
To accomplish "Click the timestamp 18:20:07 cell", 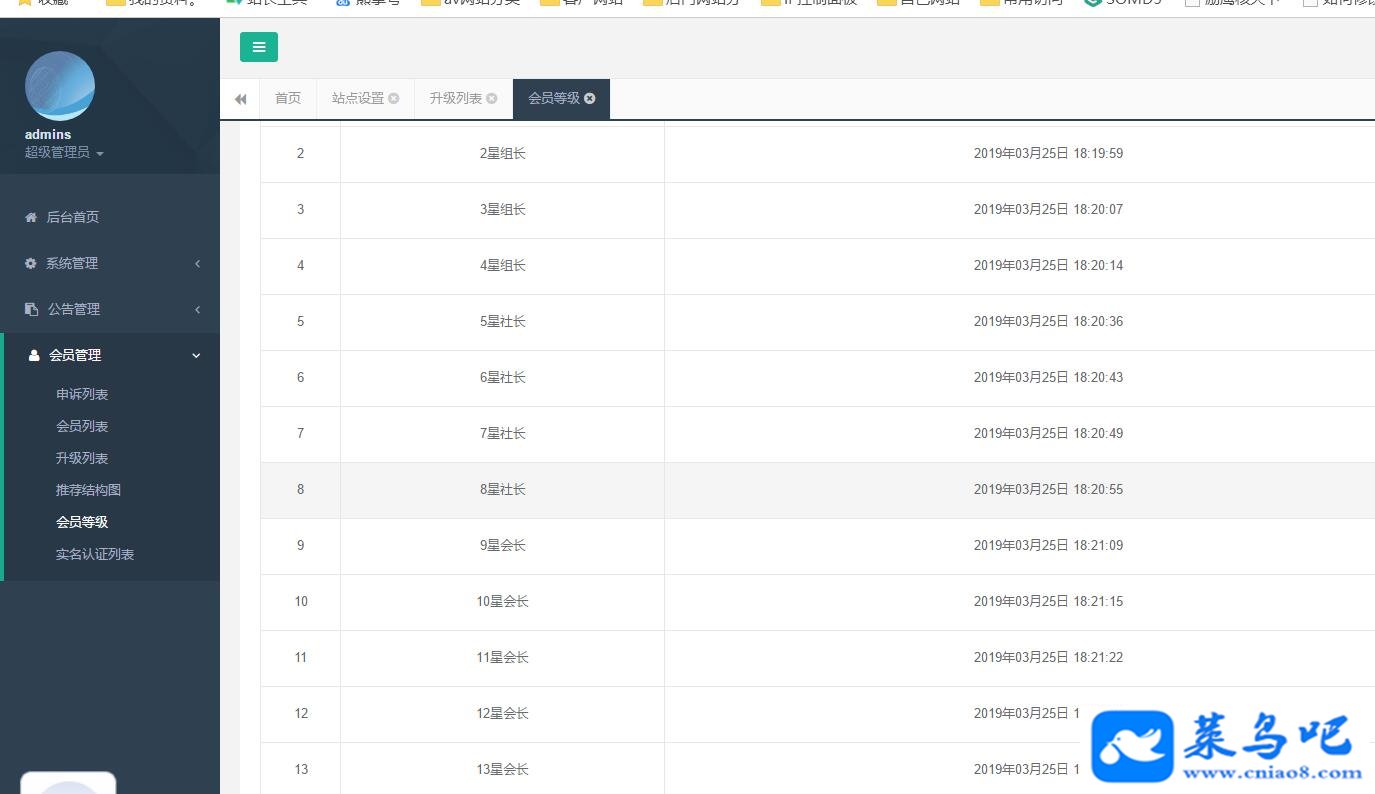I will [1020, 210].
